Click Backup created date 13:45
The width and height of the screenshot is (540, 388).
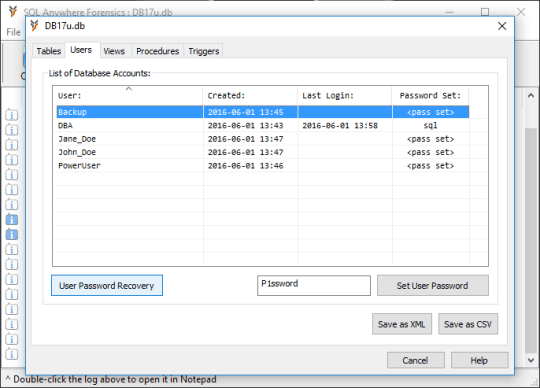pos(246,112)
